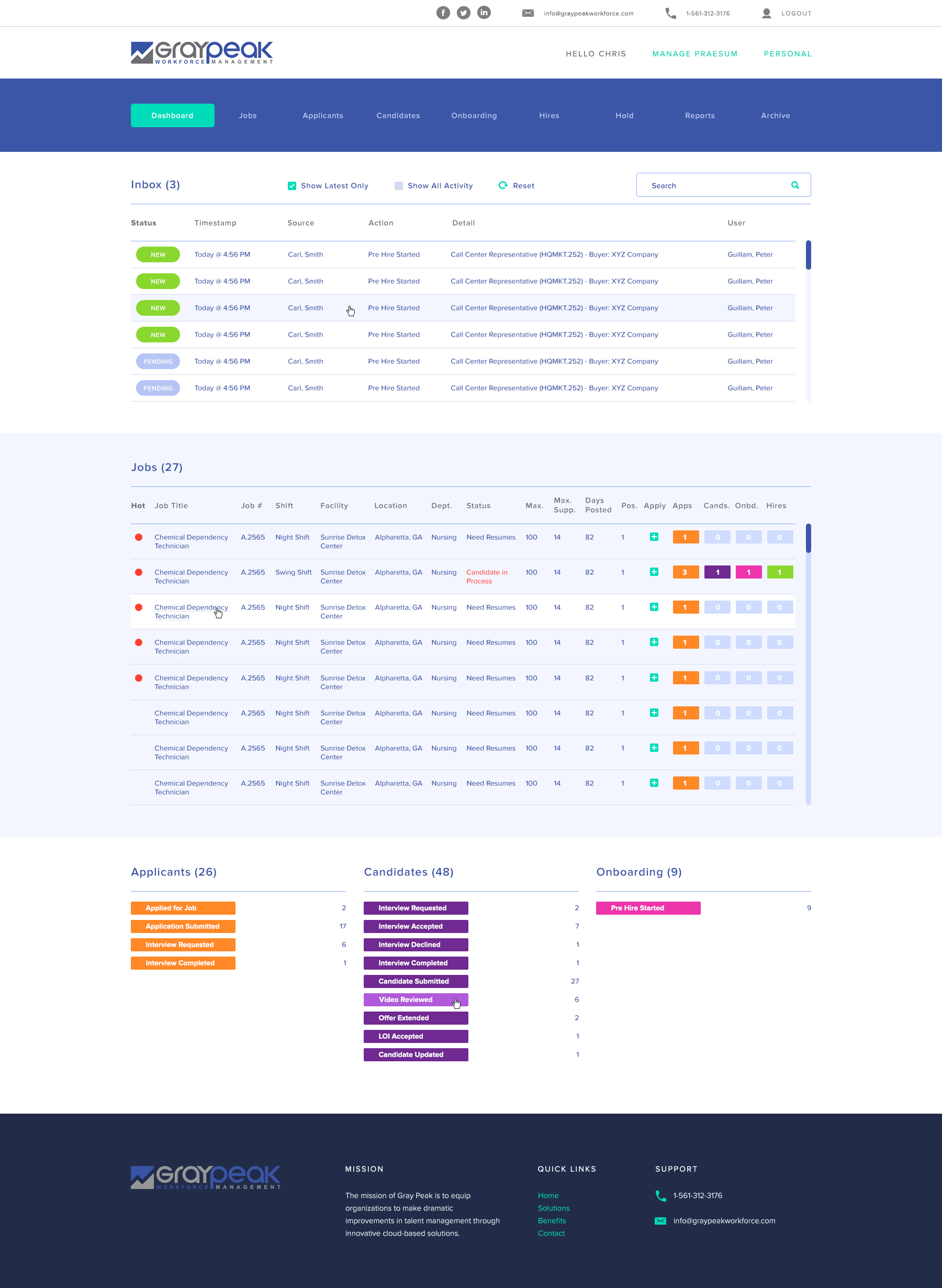Open the Twitter social icon

click(464, 13)
